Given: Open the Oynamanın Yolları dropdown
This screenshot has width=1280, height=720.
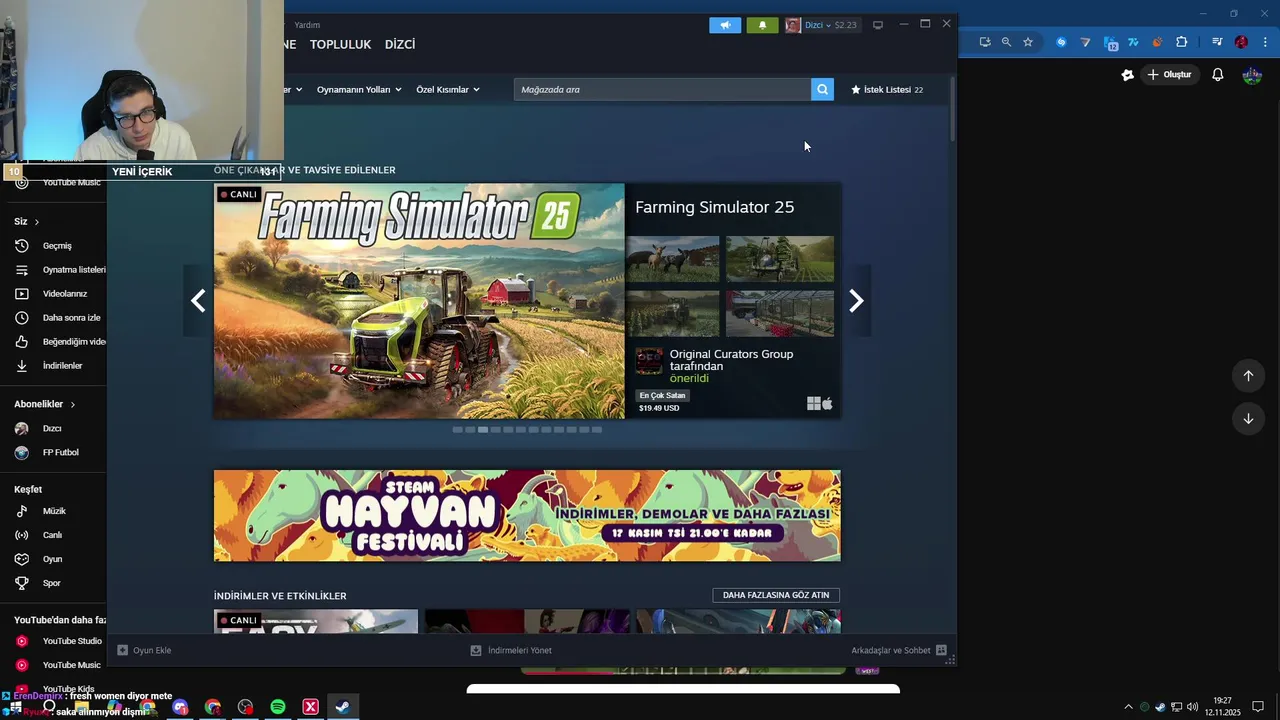Looking at the screenshot, I should click(359, 90).
